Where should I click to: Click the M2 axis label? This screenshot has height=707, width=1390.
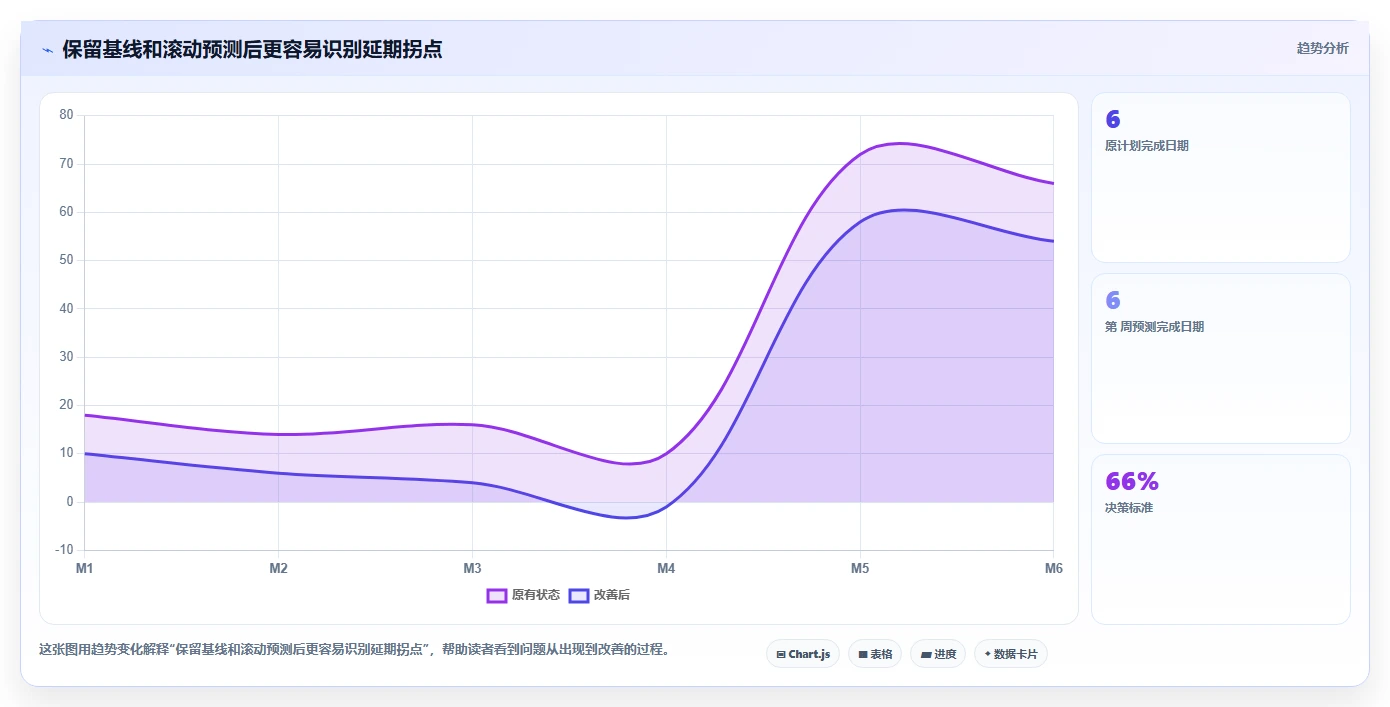279,568
